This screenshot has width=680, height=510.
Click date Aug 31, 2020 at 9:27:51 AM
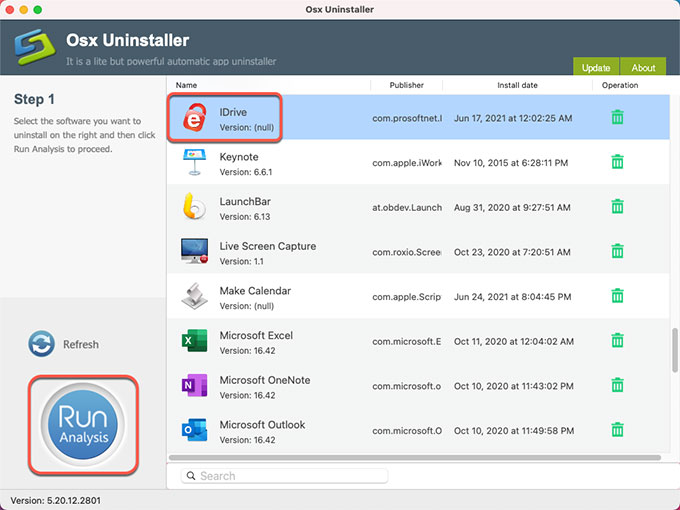[512, 207]
